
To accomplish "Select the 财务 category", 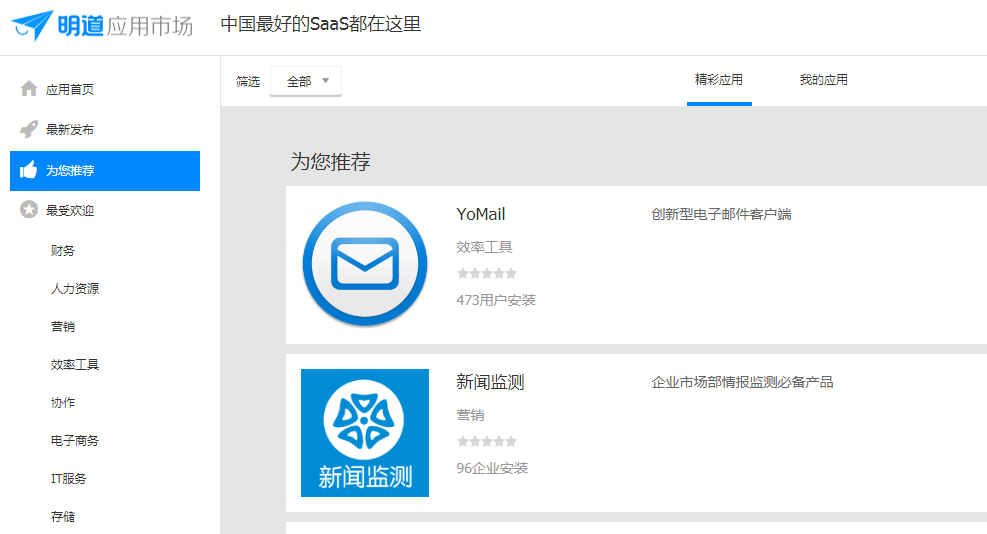I will click(63, 251).
